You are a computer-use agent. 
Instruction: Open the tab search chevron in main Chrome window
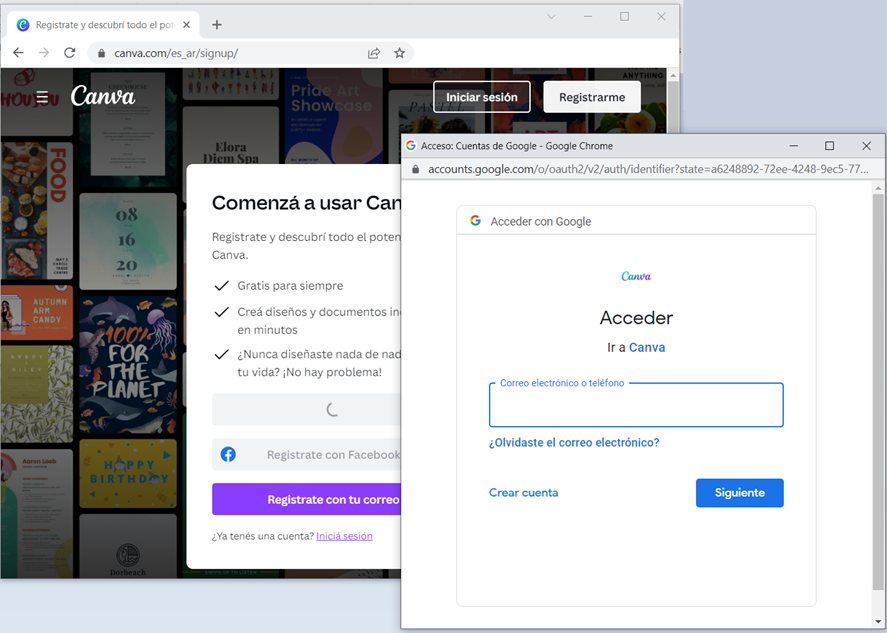(x=552, y=17)
